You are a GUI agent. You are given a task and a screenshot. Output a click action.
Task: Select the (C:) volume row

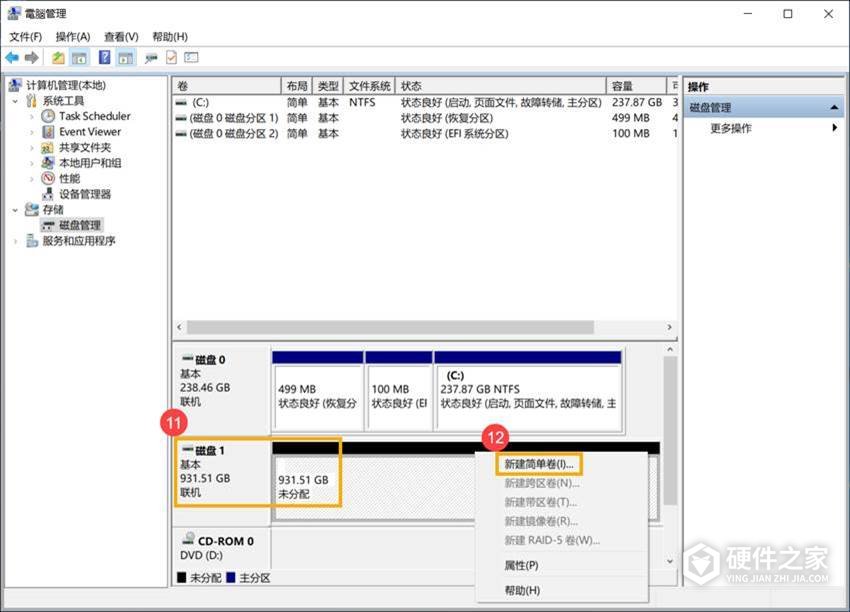tap(426, 102)
